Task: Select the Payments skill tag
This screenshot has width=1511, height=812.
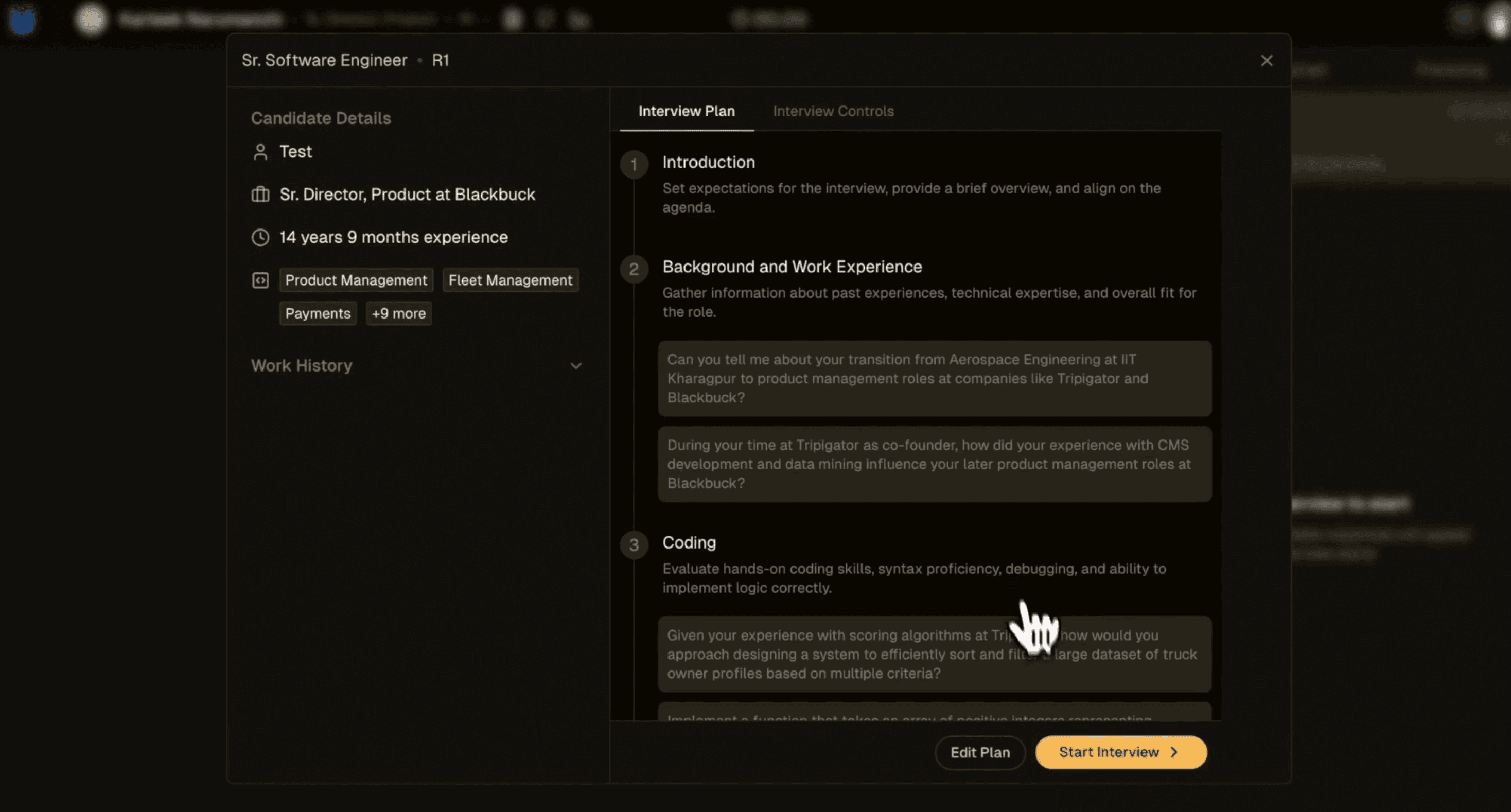Action: (318, 314)
